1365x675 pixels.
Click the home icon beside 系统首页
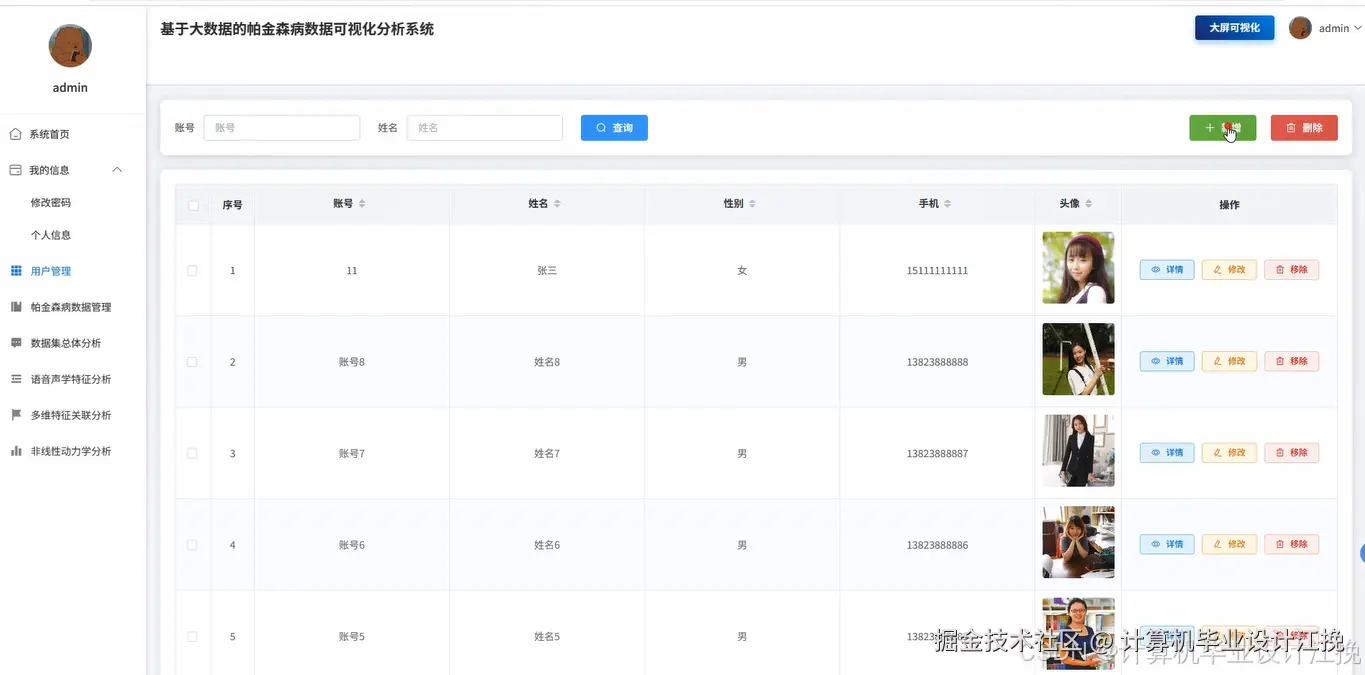(15, 134)
